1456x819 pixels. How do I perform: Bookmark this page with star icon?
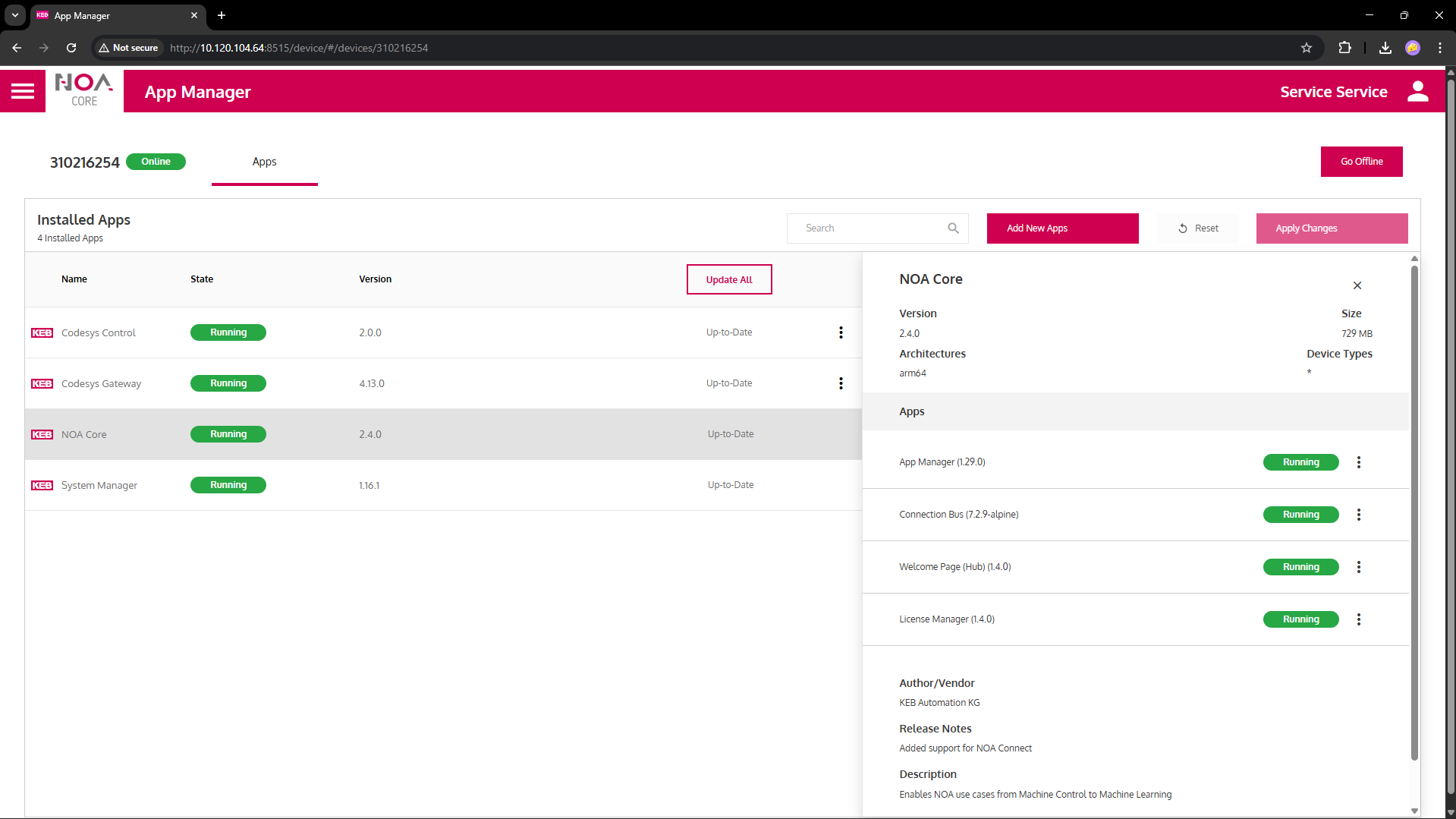pos(1306,48)
